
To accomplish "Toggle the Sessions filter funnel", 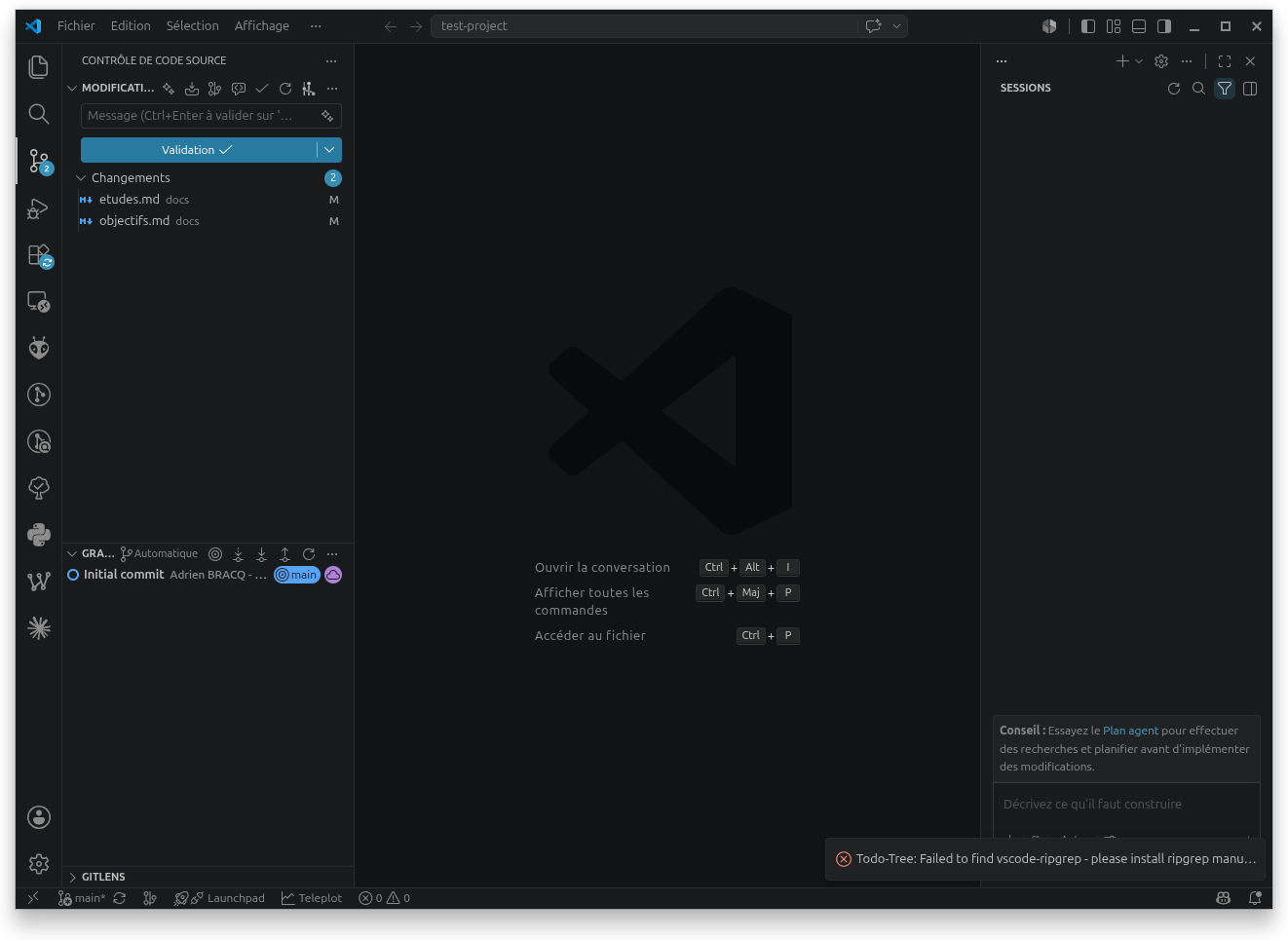I will (1225, 89).
